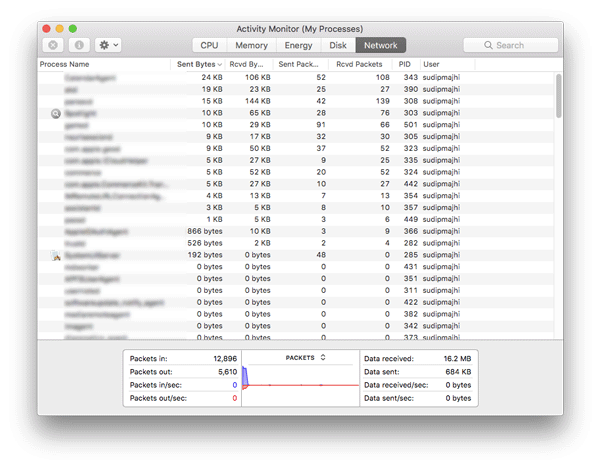The width and height of the screenshot is (600, 468).
Task: Sort by the User column header
Action: (447, 64)
